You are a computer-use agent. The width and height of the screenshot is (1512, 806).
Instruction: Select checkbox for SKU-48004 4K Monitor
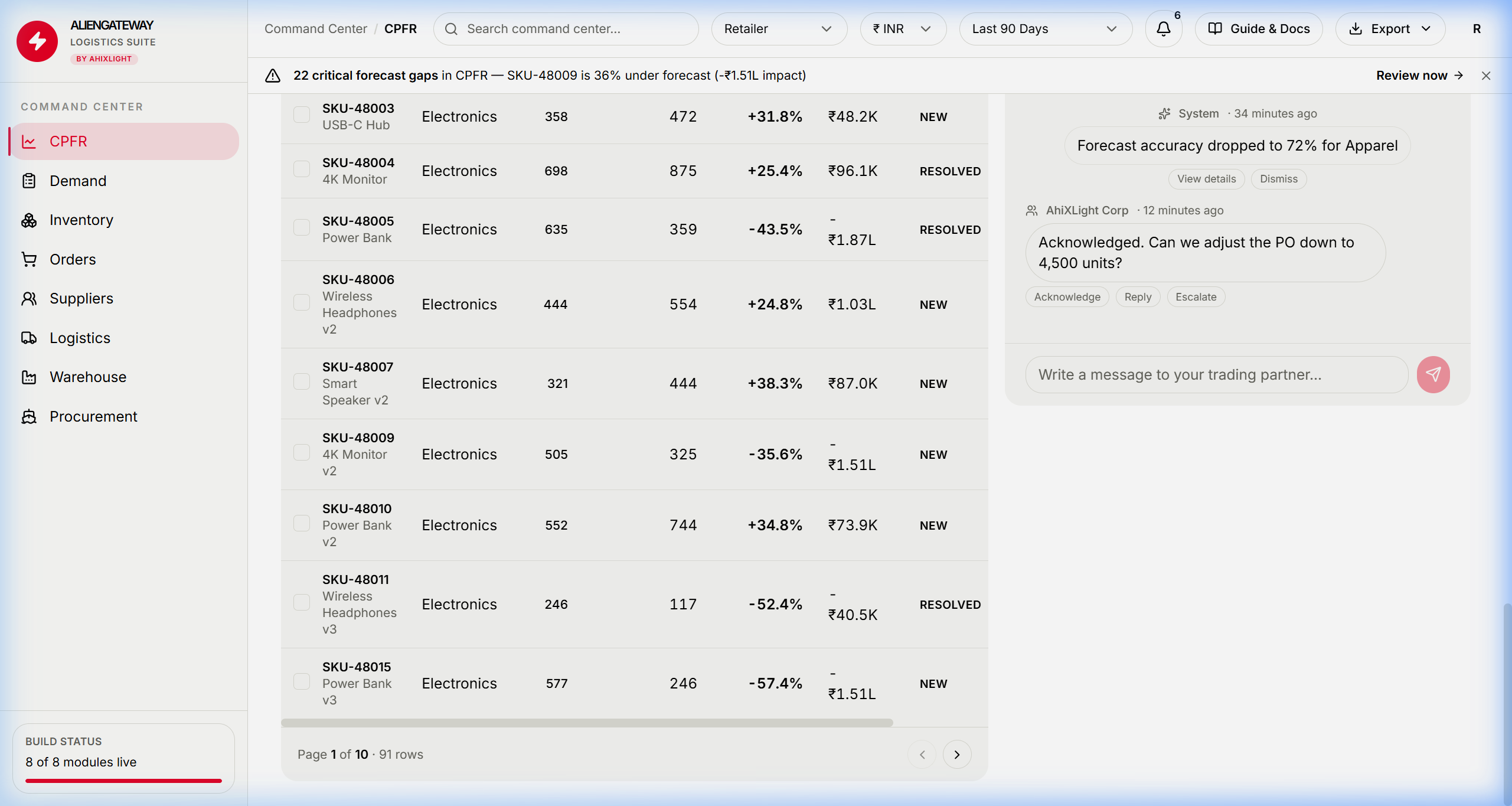click(302, 169)
